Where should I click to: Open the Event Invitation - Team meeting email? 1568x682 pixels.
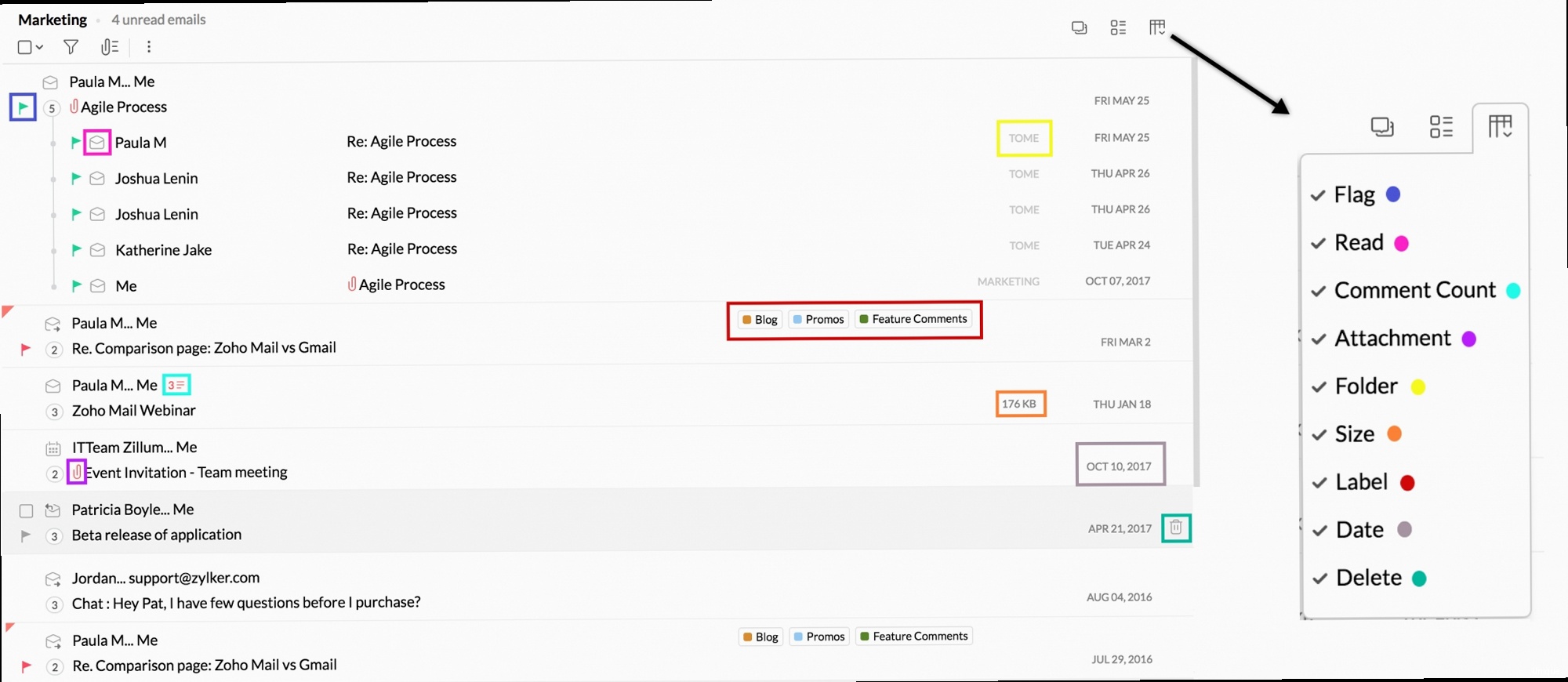point(187,473)
